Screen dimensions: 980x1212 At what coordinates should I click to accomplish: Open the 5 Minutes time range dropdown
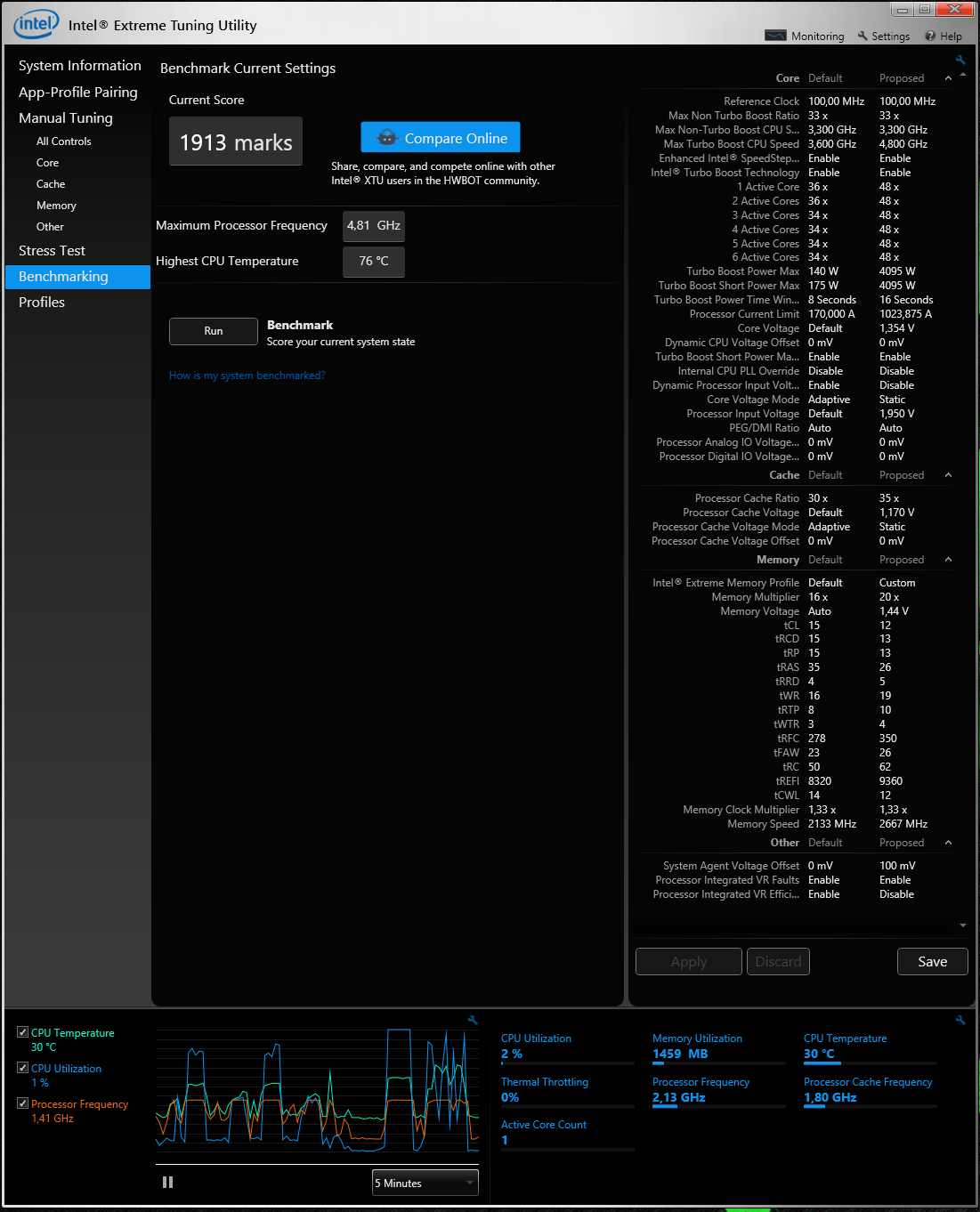pos(425,1183)
